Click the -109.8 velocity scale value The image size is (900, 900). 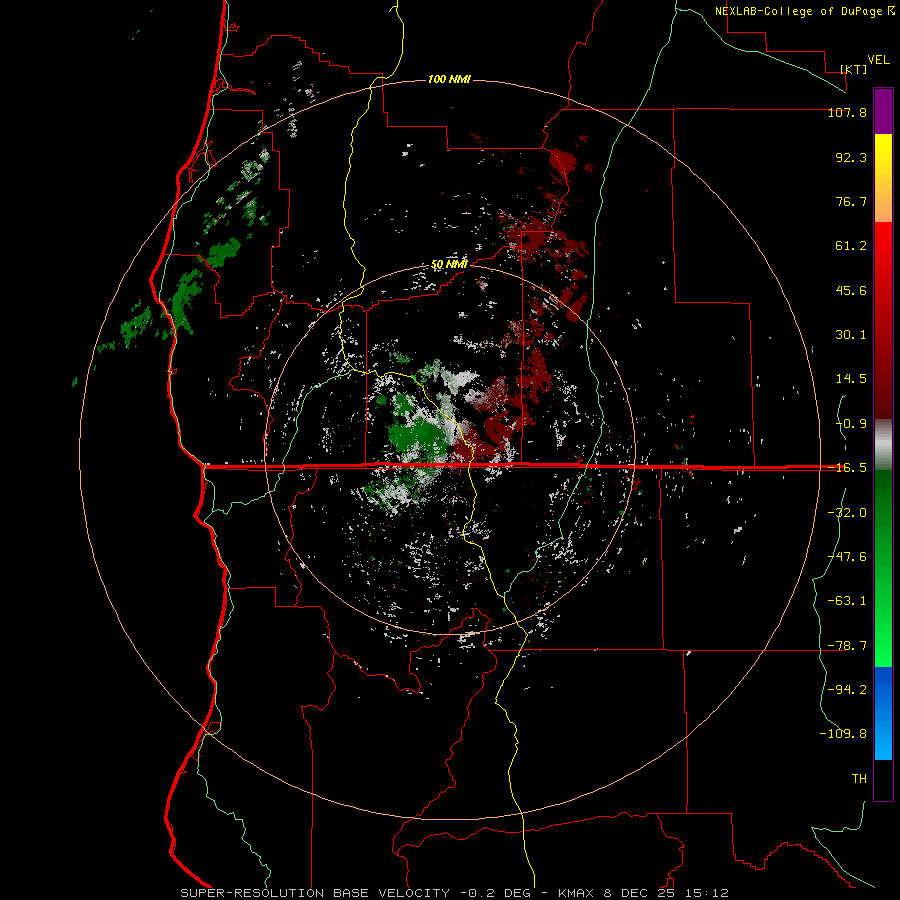pyautogui.click(x=843, y=734)
